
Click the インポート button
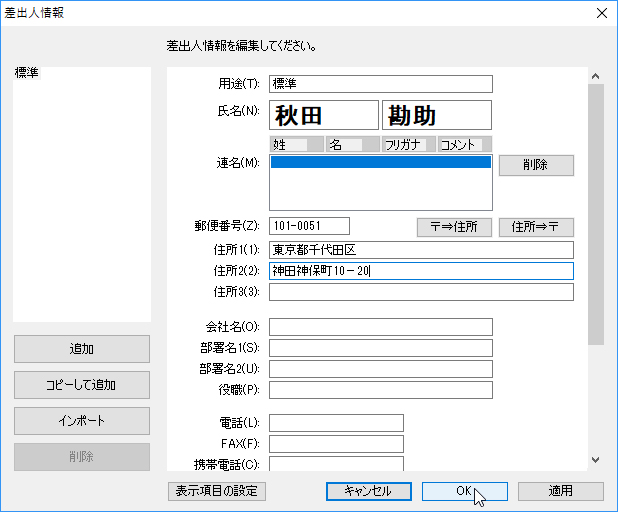(x=82, y=421)
